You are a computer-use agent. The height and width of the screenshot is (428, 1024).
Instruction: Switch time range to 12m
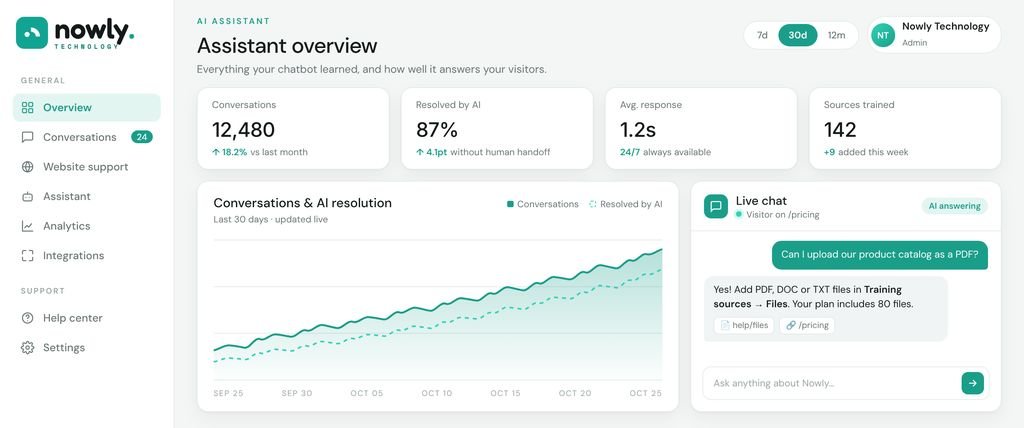click(x=837, y=35)
